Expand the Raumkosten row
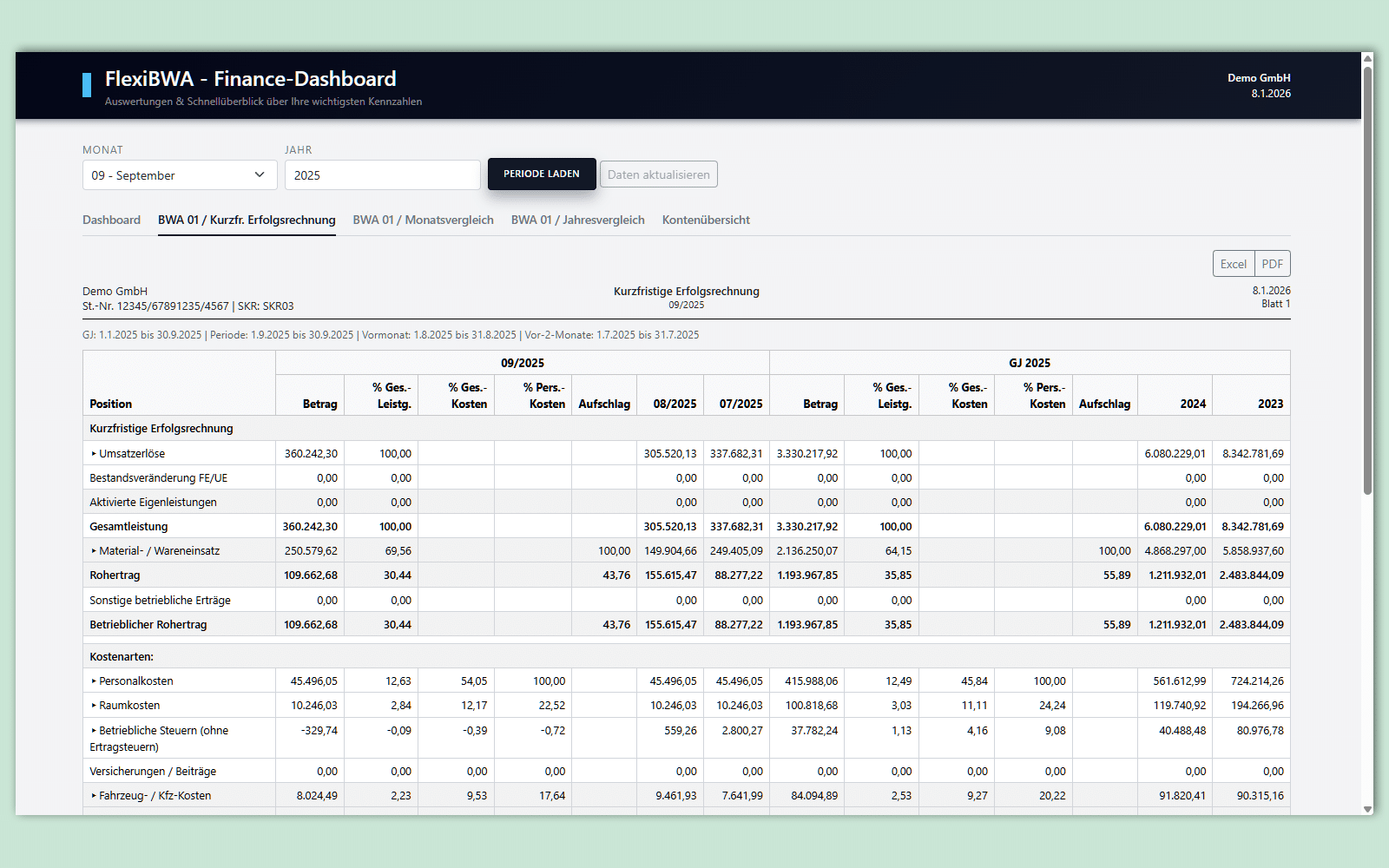The height and width of the screenshot is (868, 1389). coord(94,706)
